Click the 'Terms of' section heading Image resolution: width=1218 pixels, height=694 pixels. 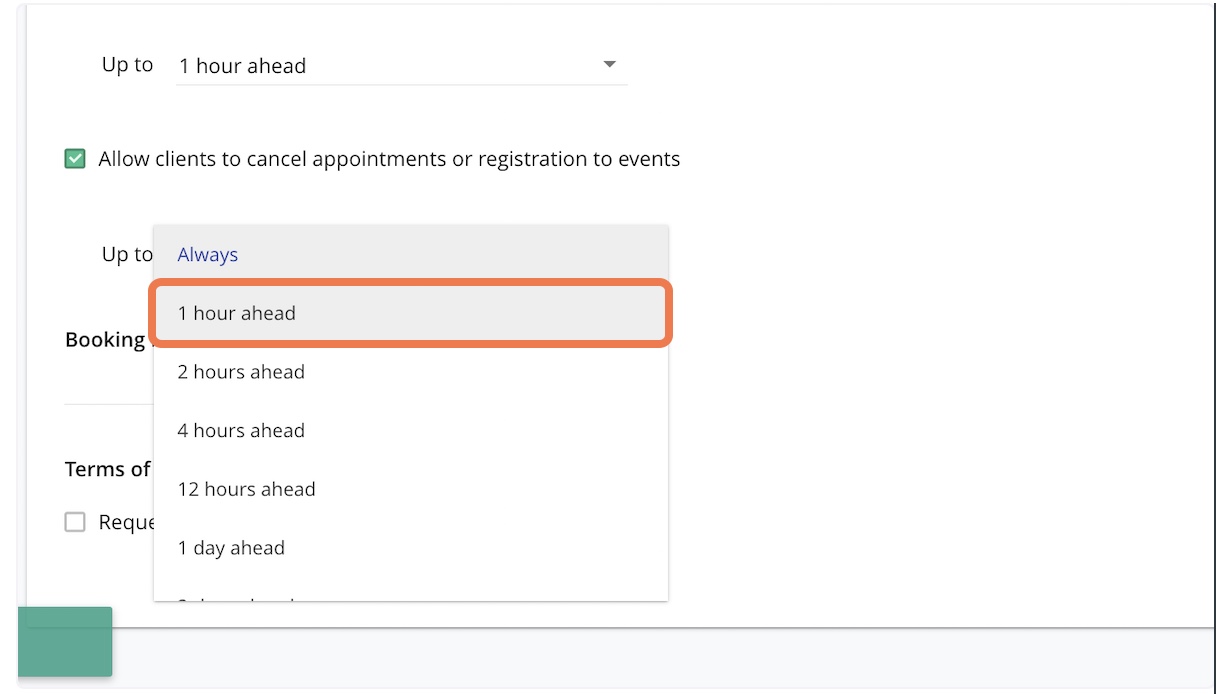108,469
